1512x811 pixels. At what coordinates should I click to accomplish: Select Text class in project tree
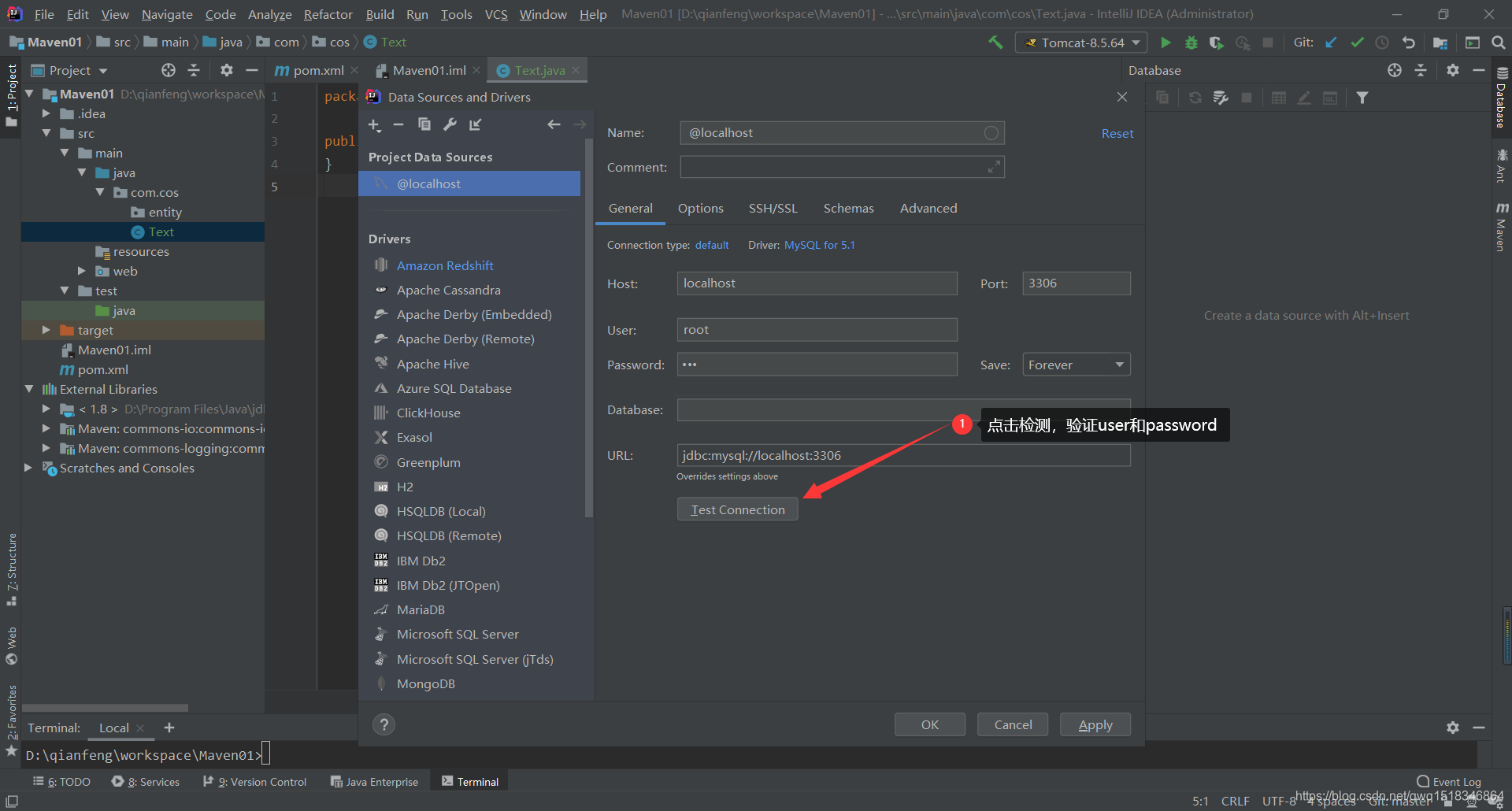(161, 231)
